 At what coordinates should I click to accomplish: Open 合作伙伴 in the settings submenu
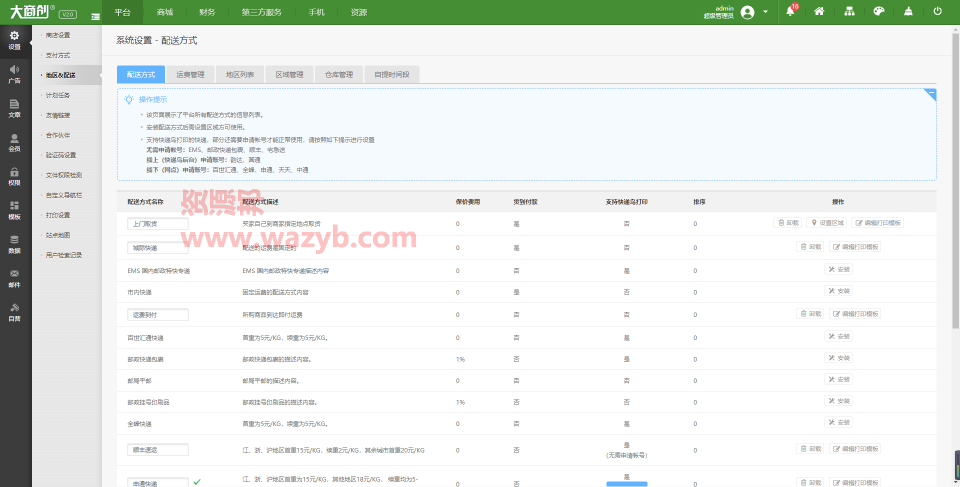coord(58,135)
